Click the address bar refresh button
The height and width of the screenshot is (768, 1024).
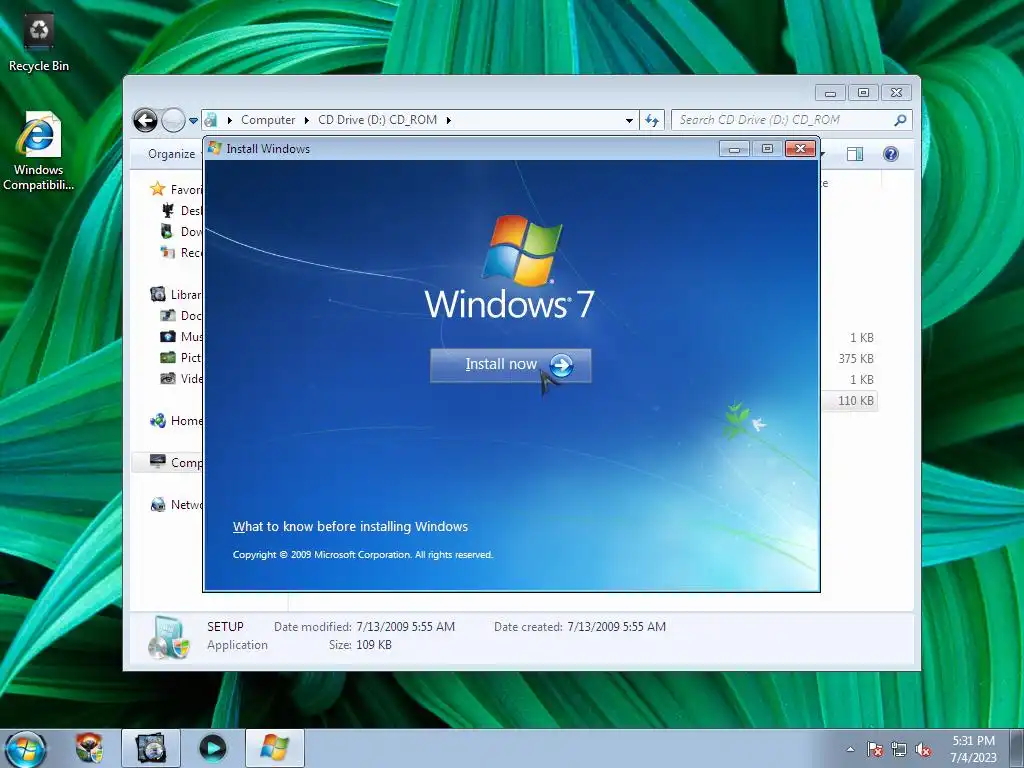652,120
